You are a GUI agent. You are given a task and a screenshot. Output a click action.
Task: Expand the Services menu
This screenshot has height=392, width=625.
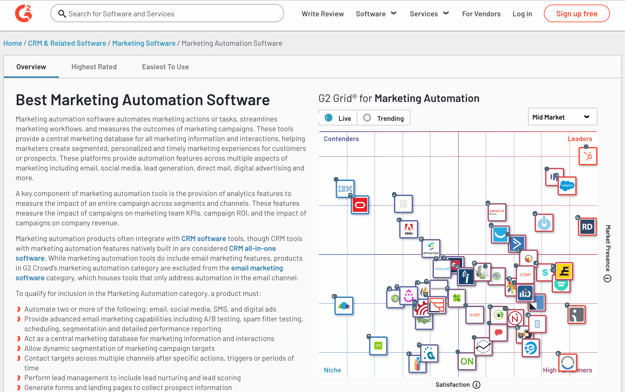point(429,14)
